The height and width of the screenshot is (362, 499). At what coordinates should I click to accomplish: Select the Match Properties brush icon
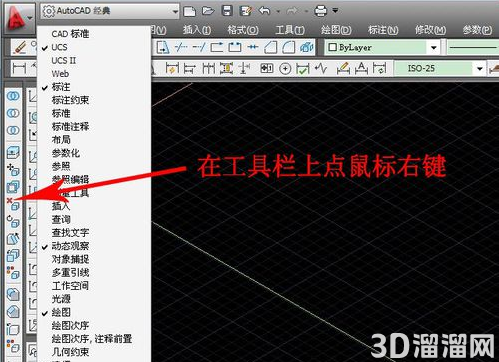(x=20, y=47)
